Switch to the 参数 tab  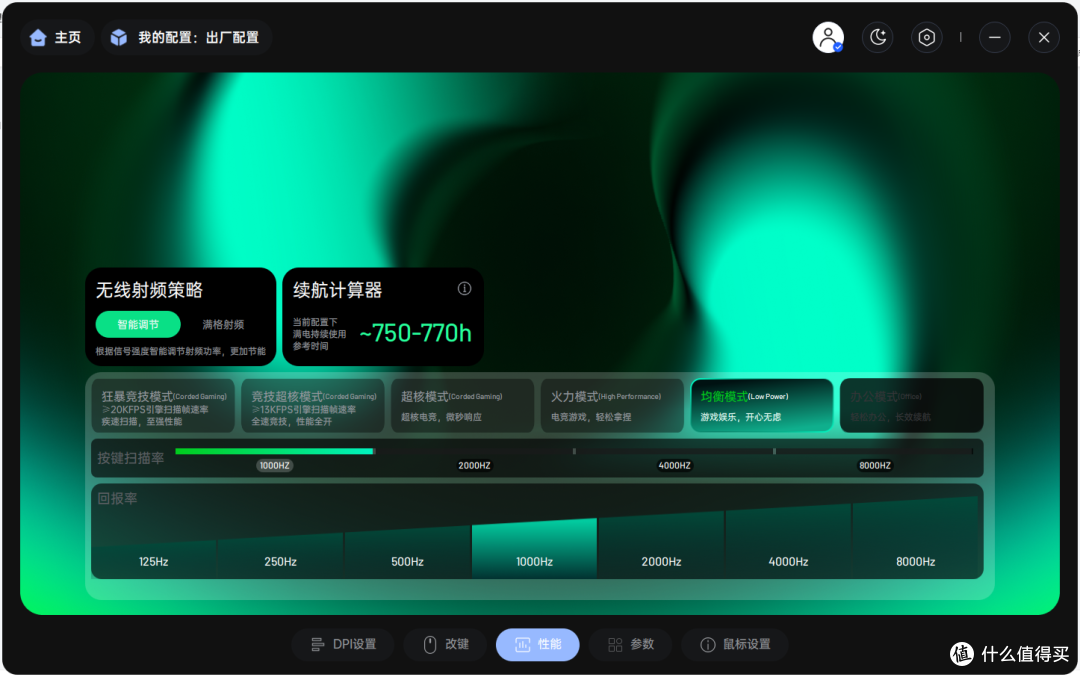pyautogui.click(x=630, y=645)
